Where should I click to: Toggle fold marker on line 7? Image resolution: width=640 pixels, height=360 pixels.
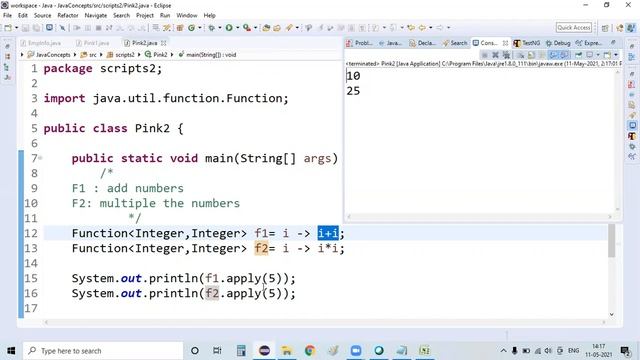[40, 158]
